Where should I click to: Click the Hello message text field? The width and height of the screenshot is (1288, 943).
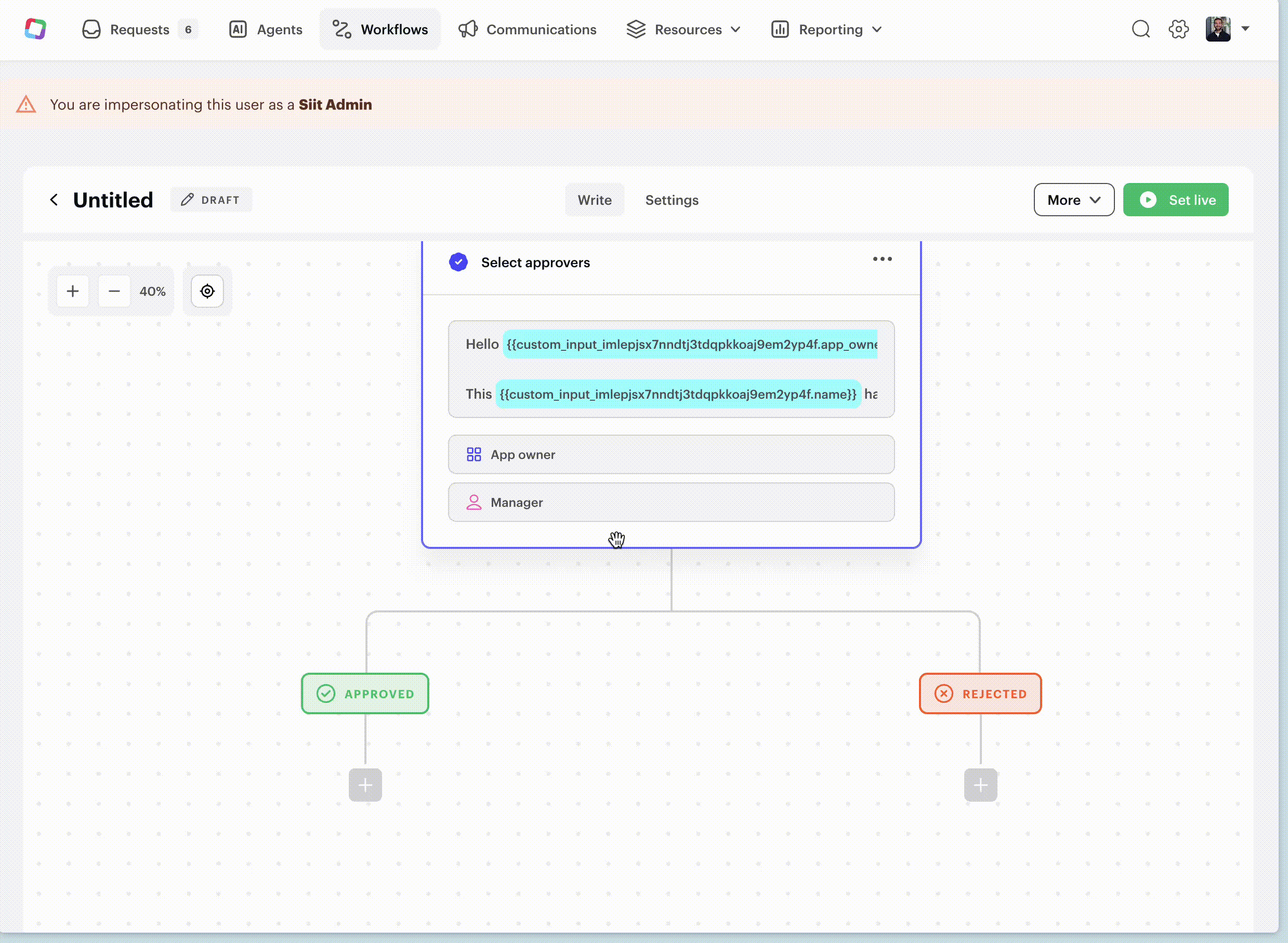tap(671, 369)
